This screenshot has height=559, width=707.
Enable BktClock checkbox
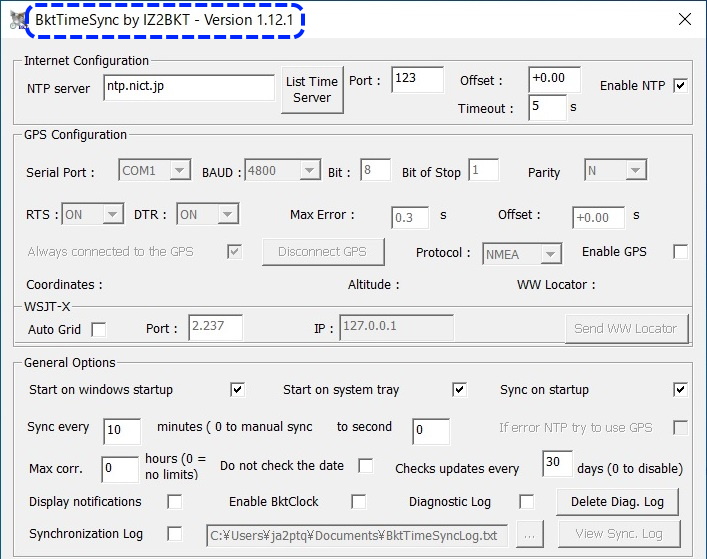(x=358, y=502)
